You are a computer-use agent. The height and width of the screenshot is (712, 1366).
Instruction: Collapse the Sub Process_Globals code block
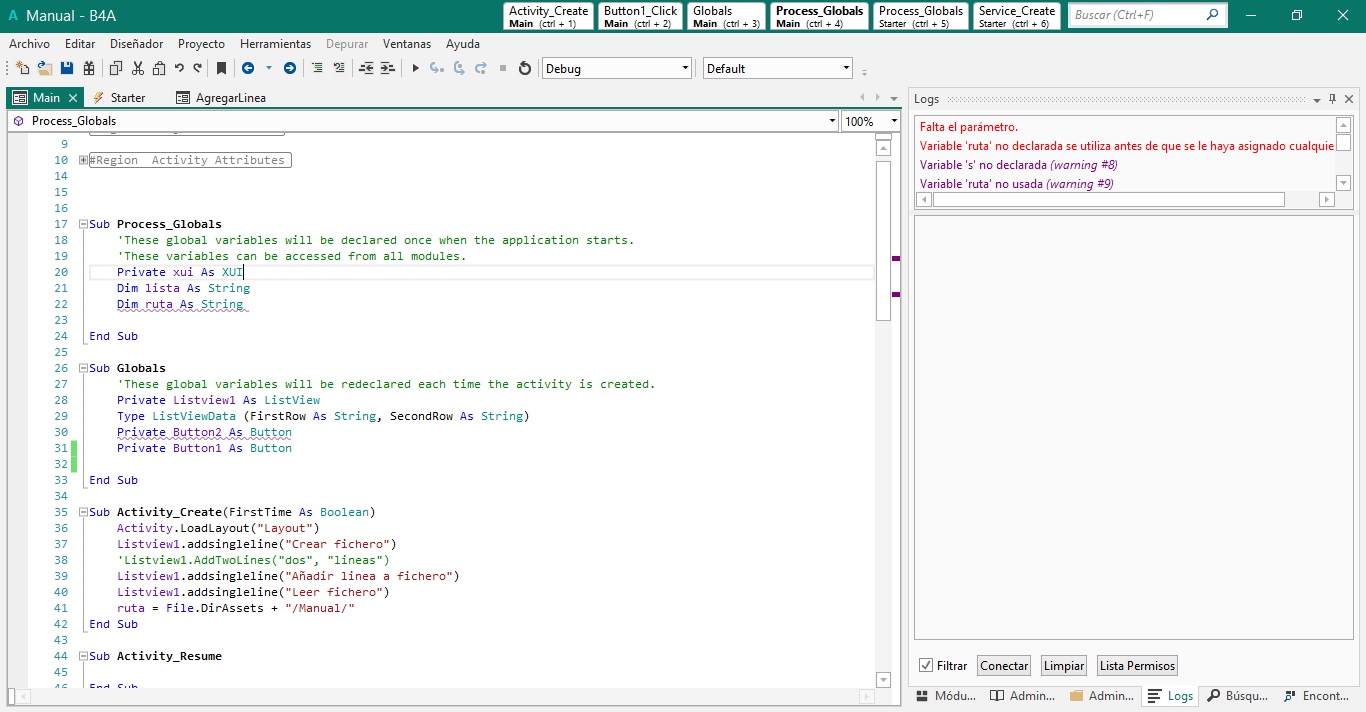click(83, 225)
